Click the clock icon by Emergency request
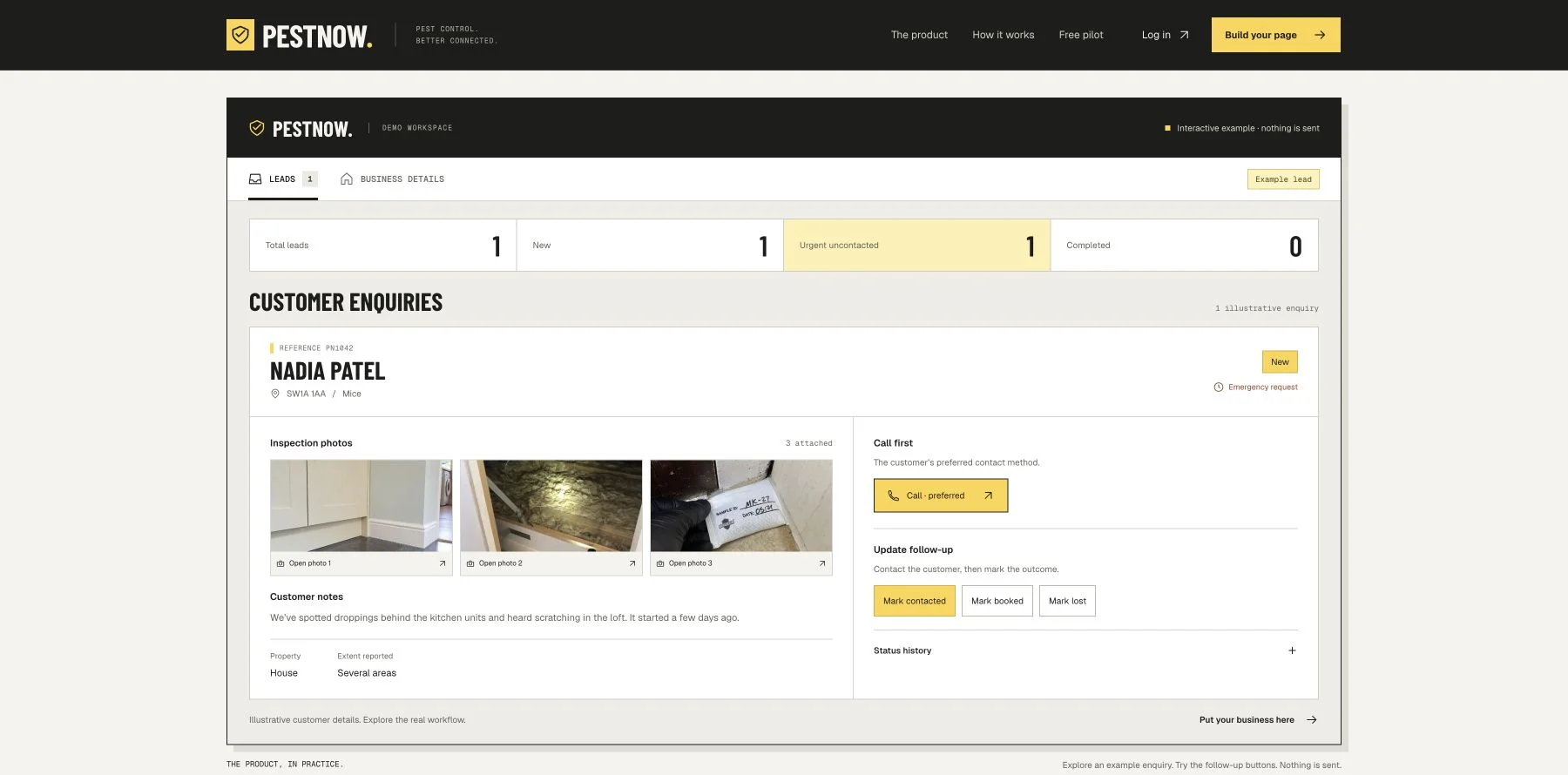The width and height of the screenshot is (1568, 775). point(1219,387)
